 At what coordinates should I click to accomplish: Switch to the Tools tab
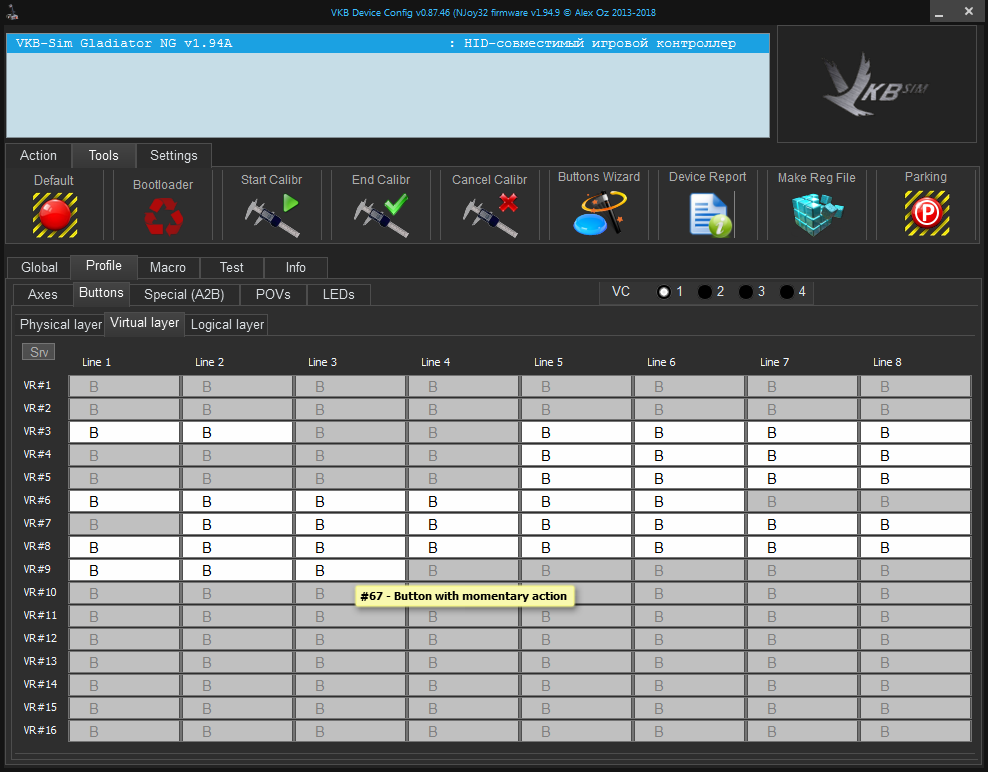(x=103, y=155)
